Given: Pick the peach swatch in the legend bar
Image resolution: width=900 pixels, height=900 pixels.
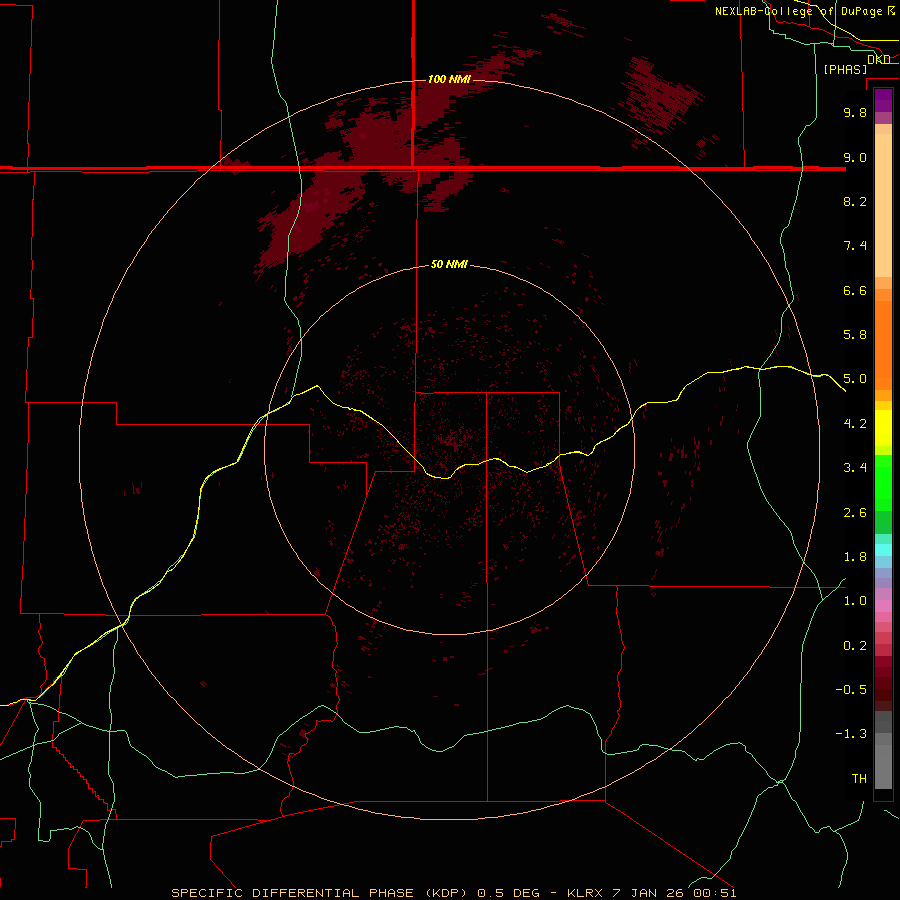Looking at the screenshot, I should pos(883,207).
